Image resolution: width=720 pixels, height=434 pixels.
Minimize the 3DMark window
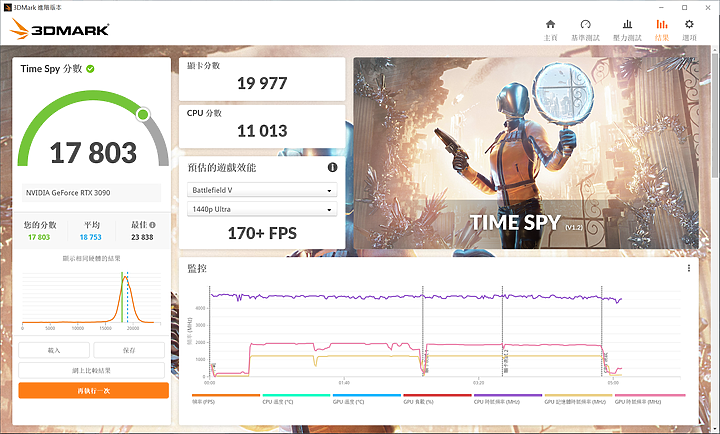pos(661,7)
